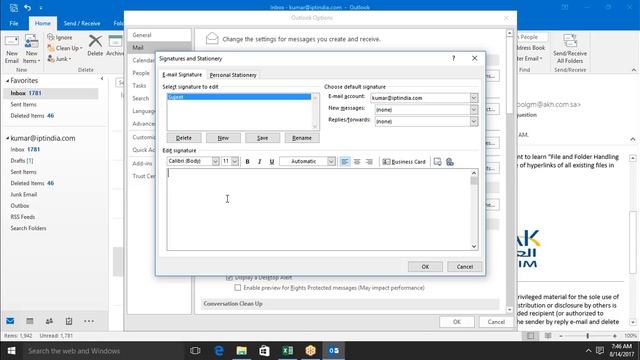Select Mail category in Outlook Options
The height and width of the screenshot is (360, 640).
[159, 48]
